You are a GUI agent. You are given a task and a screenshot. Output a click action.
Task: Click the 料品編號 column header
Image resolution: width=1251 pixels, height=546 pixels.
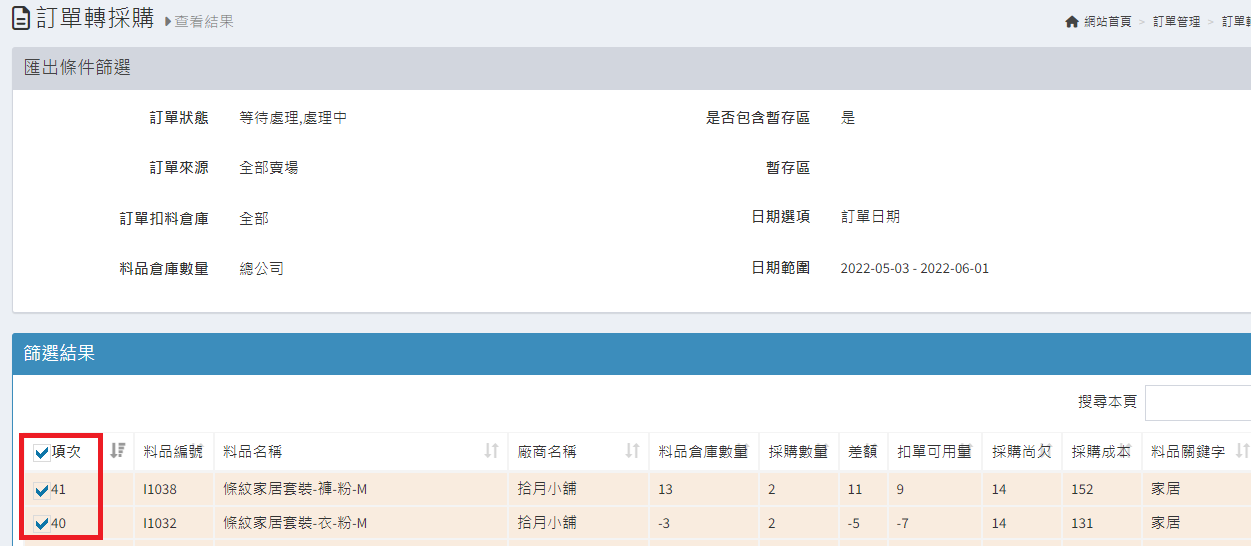[x=173, y=451]
